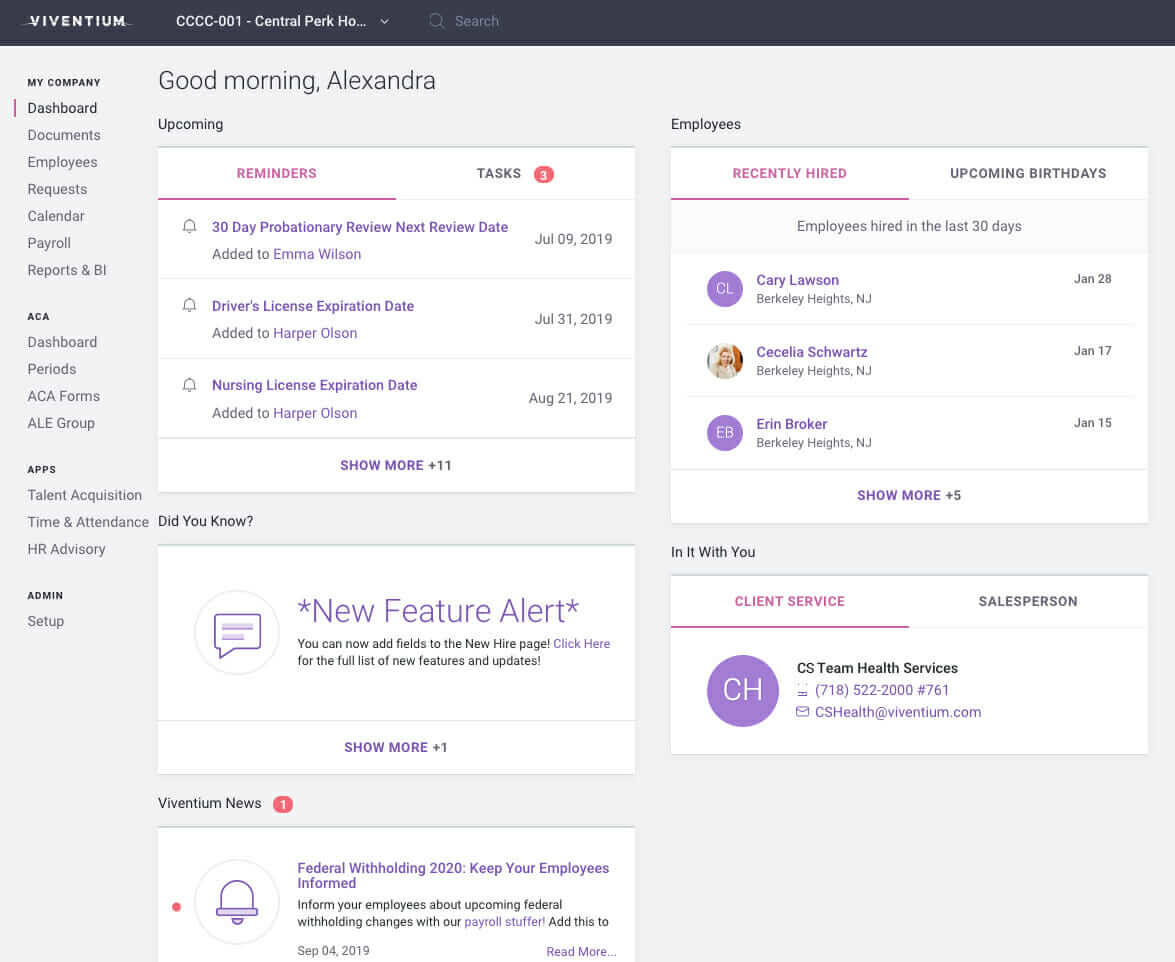This screenshot has width=1175, height=962.
Task: Expand recently hired with Show More +5
Action: pos(909,495)
